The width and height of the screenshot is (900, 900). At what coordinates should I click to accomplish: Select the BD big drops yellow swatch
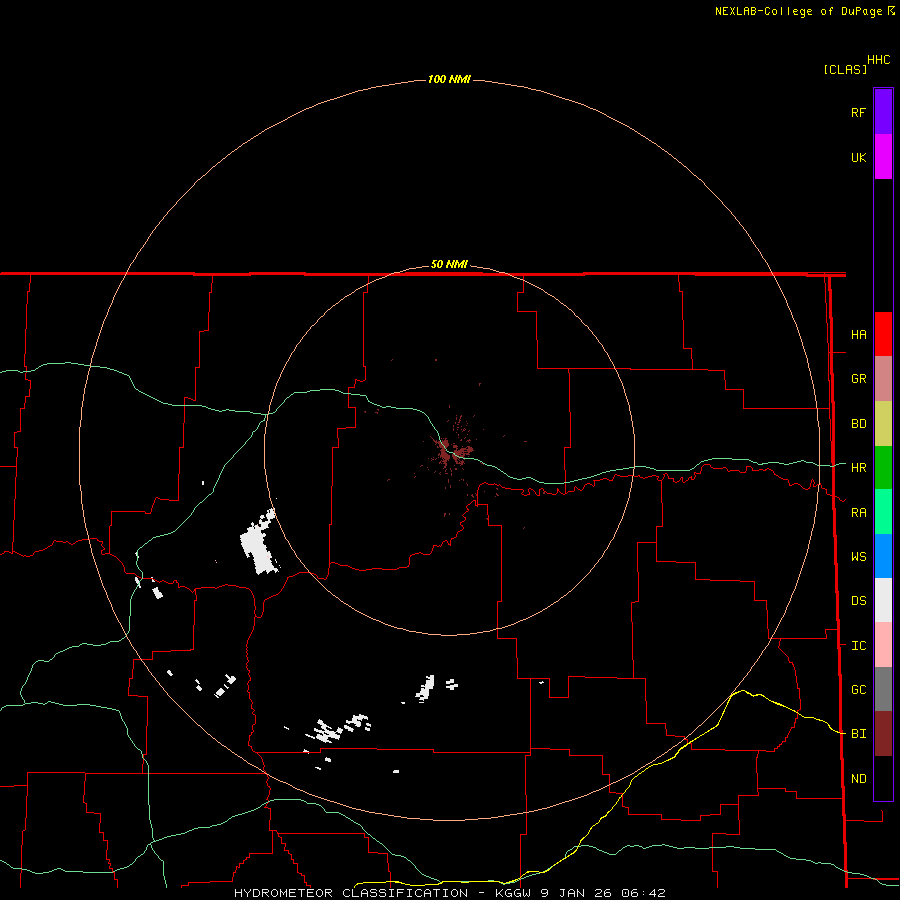(883, 424)
